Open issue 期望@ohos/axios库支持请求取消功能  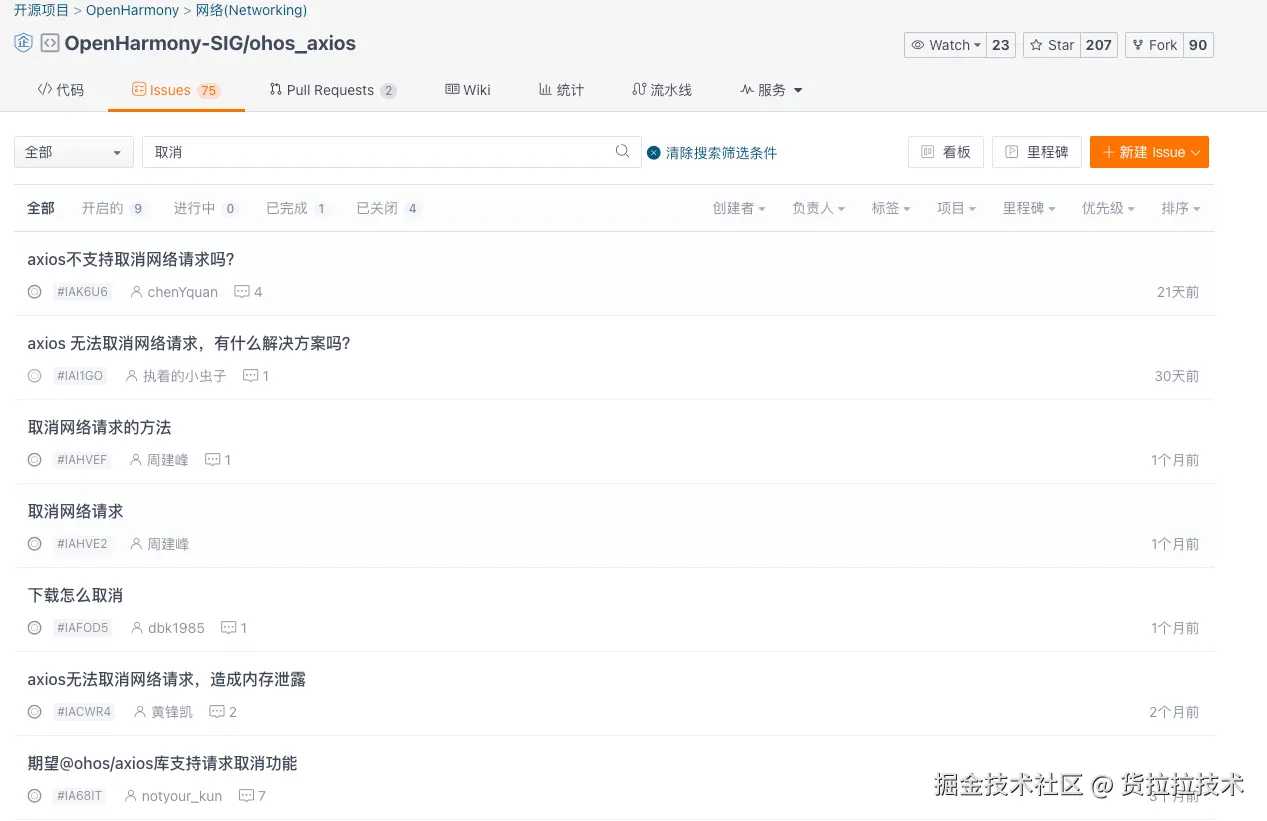coord(162,763)
